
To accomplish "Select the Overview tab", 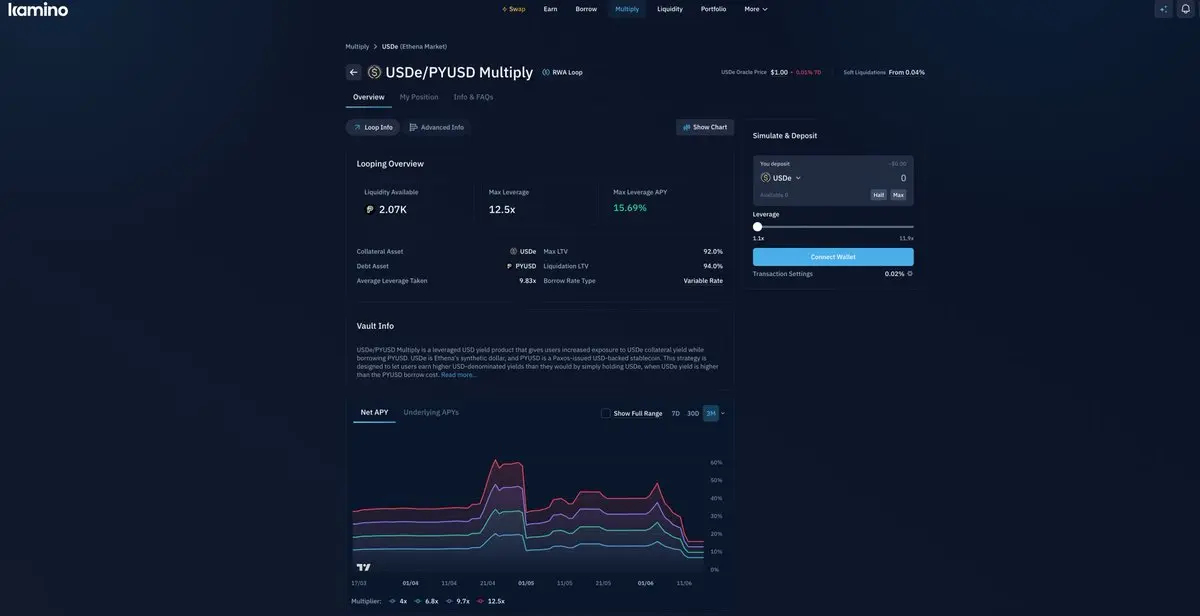I will pos(369,97).
